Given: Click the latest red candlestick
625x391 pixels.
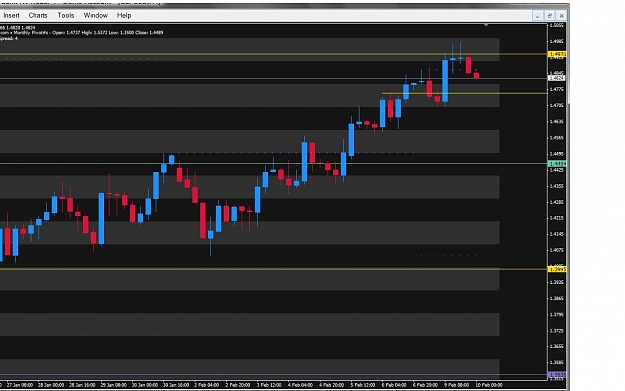Looking at the screenshot, I should 476,75.
